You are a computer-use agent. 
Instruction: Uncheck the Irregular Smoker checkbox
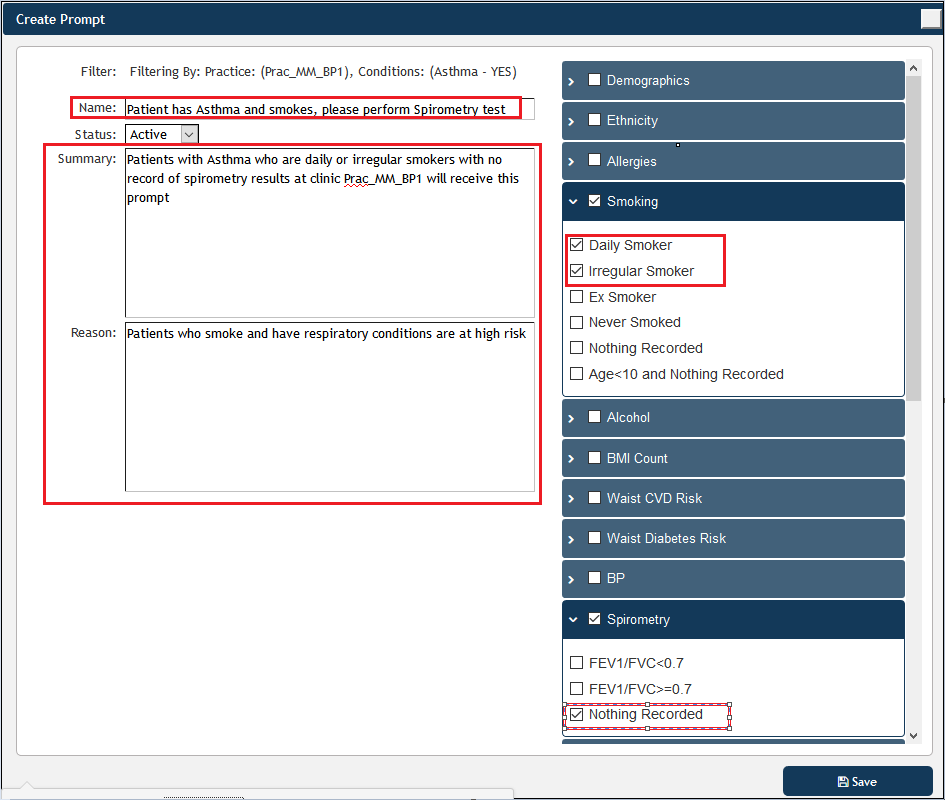pos(577,271)
